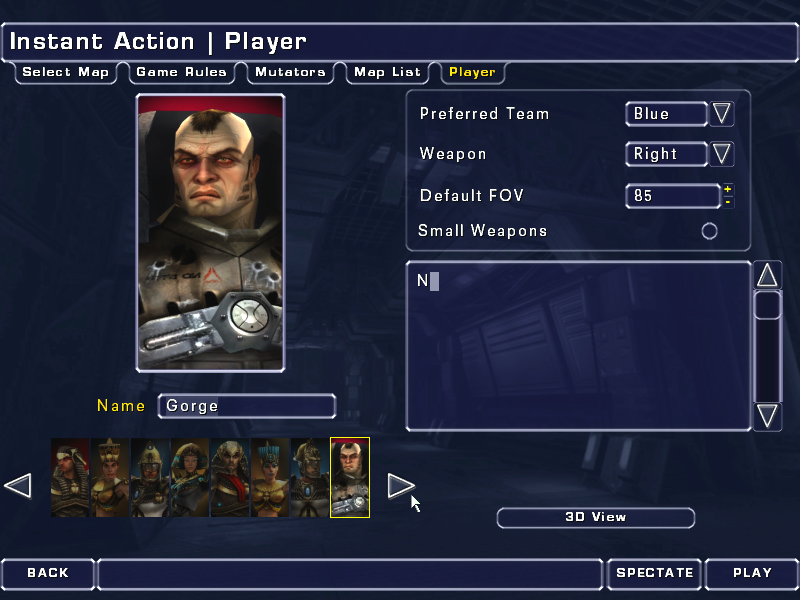Switch to the Game Rules tab
The image size is (800, 600).
pyautogui.click(x=182, y=72)
